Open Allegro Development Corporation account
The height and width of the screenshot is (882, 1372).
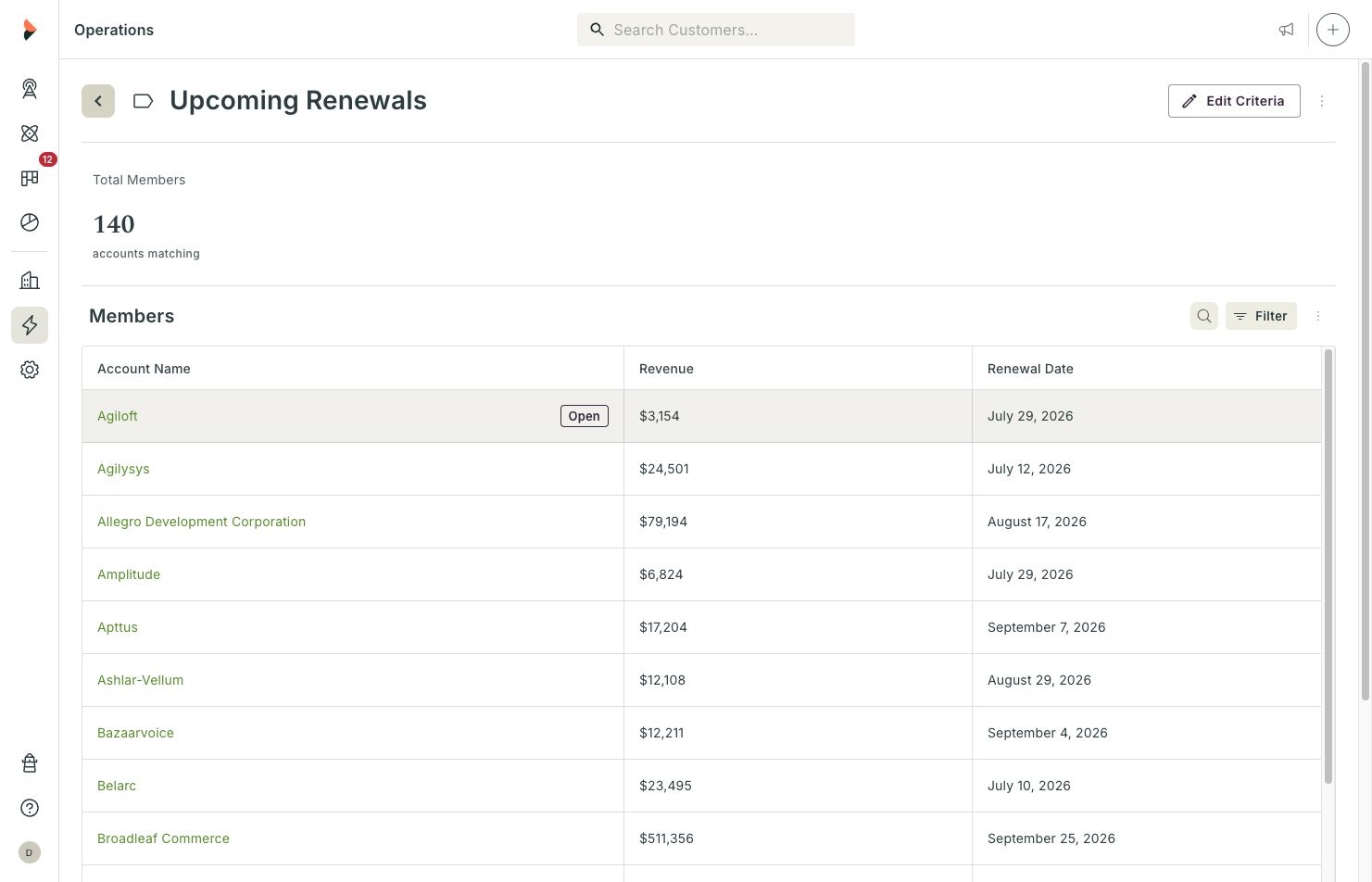(x=202, y=522)
